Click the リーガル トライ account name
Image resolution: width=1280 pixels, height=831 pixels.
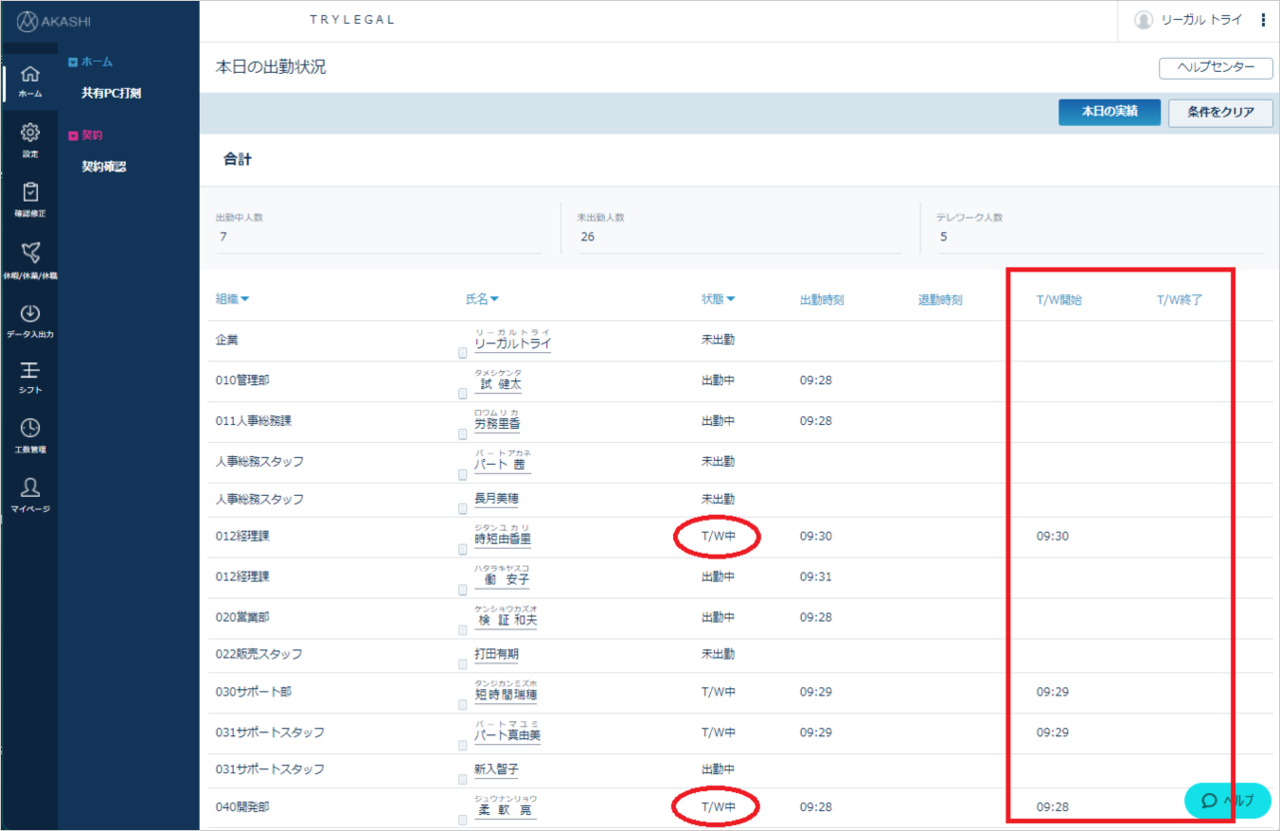click(x=1202, y=20)
